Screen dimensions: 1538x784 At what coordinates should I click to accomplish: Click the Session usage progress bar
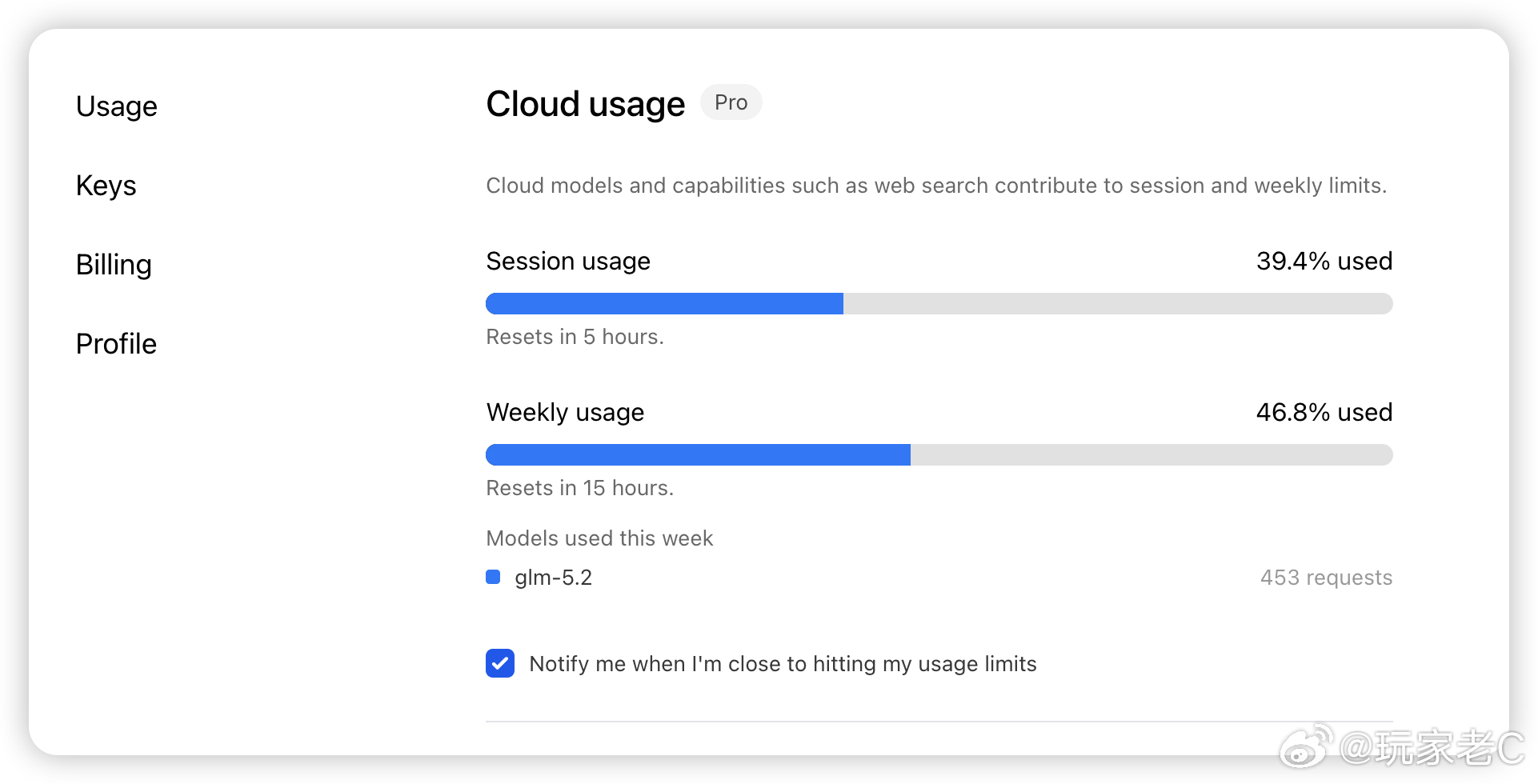pyautogui.click(x=939, y=304)
